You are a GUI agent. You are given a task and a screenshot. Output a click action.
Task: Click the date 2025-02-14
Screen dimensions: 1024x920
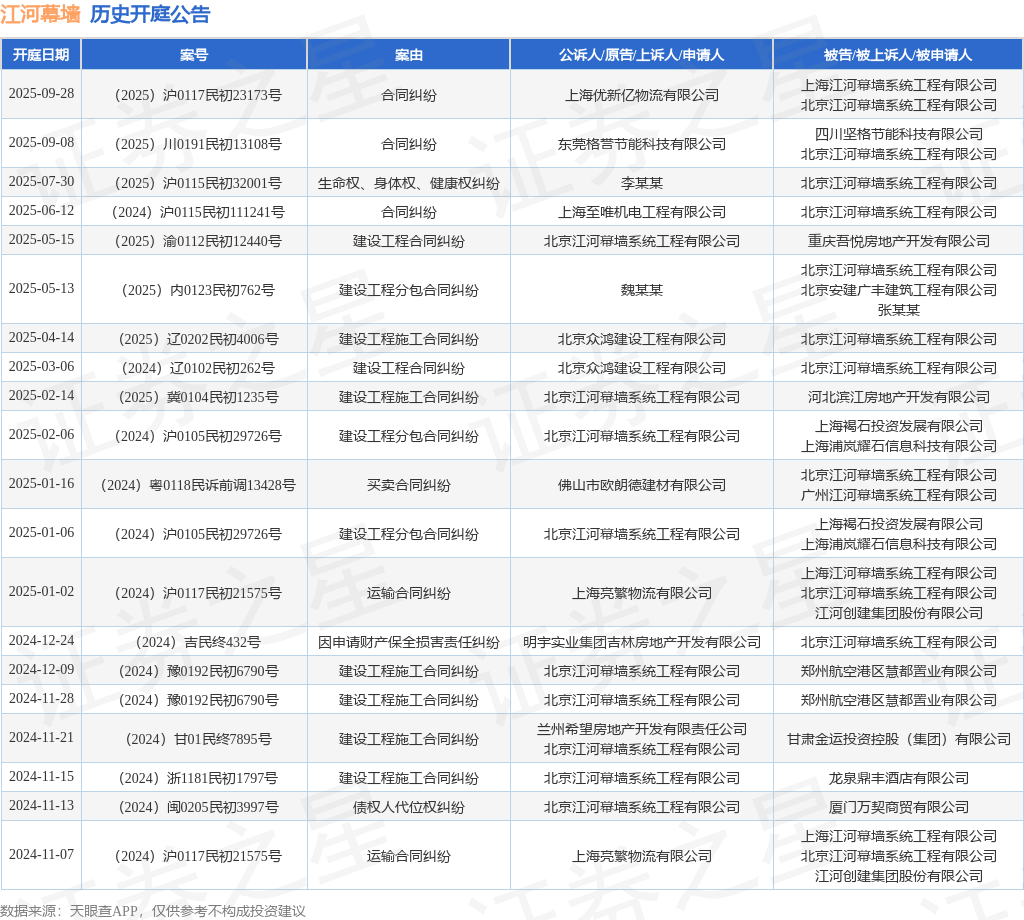[41, 396]
